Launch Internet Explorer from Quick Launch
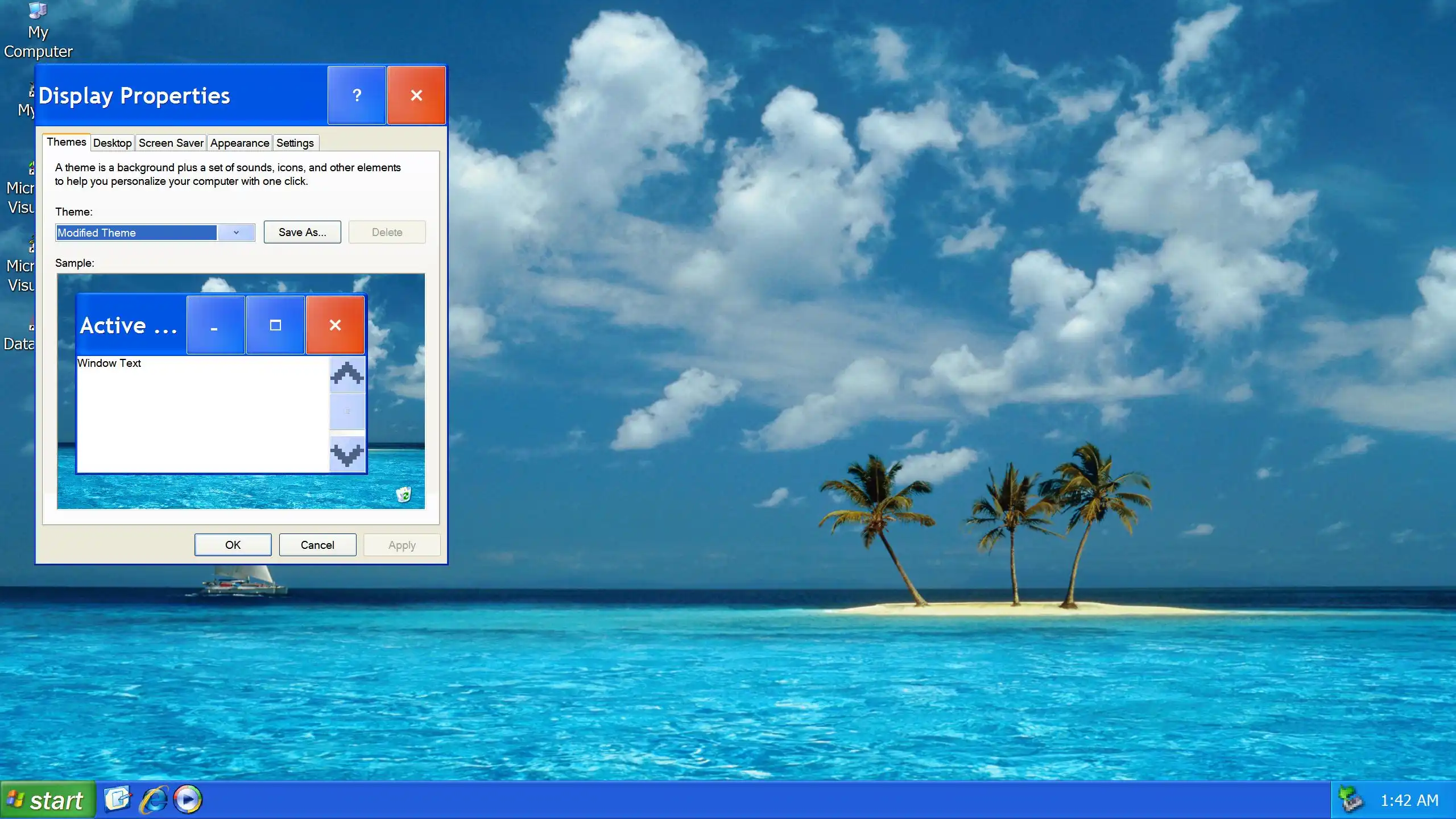1456x819 pixels. [x=154, y=799]
